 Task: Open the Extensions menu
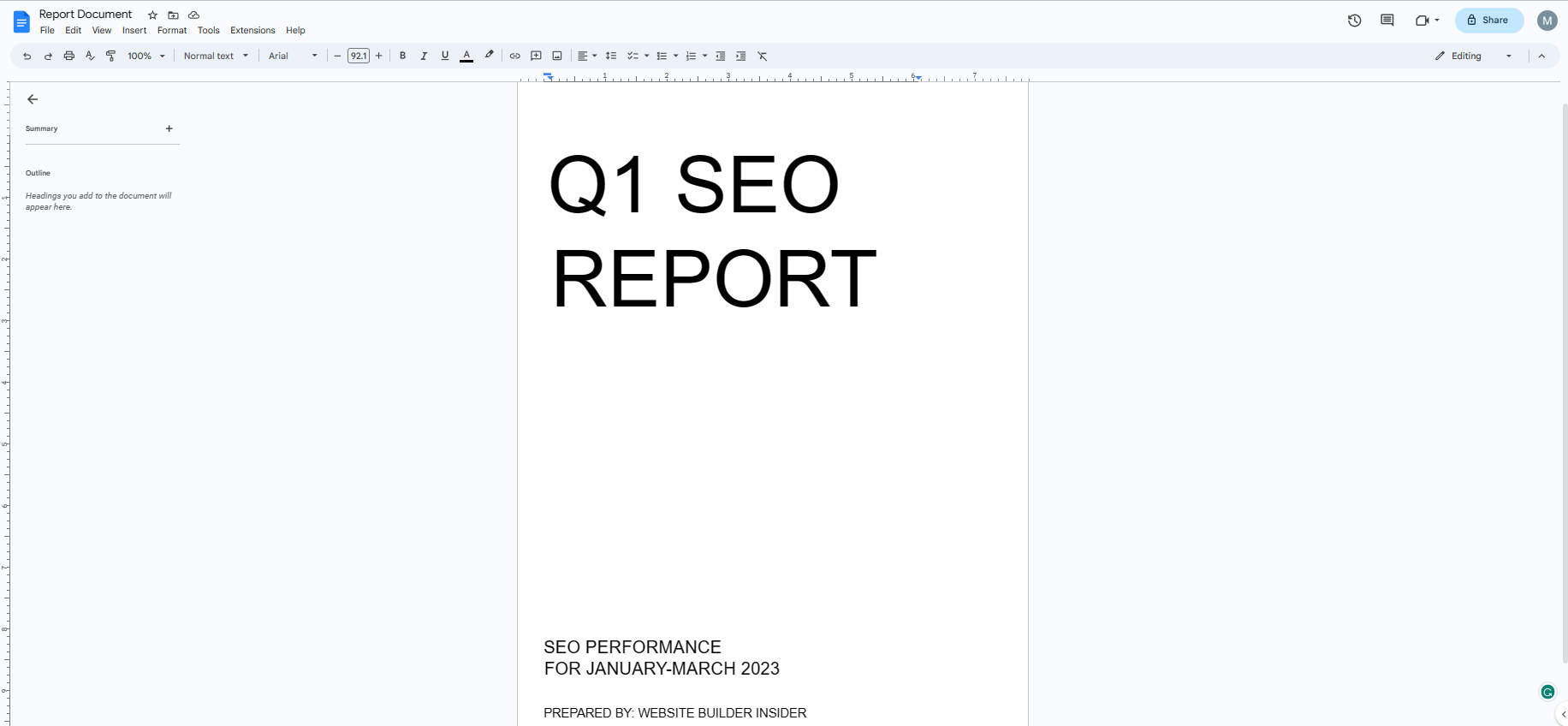click(x=252, y=30)
